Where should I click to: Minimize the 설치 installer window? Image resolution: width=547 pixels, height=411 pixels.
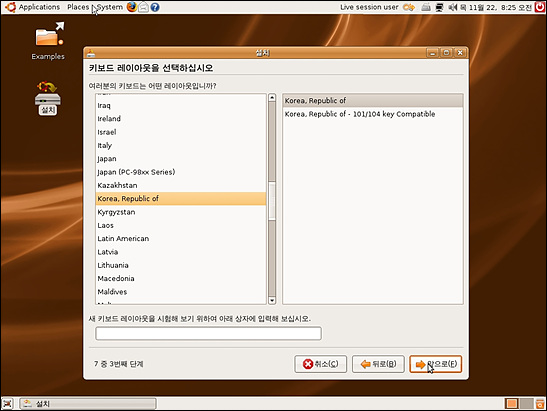tap(433, 53)
